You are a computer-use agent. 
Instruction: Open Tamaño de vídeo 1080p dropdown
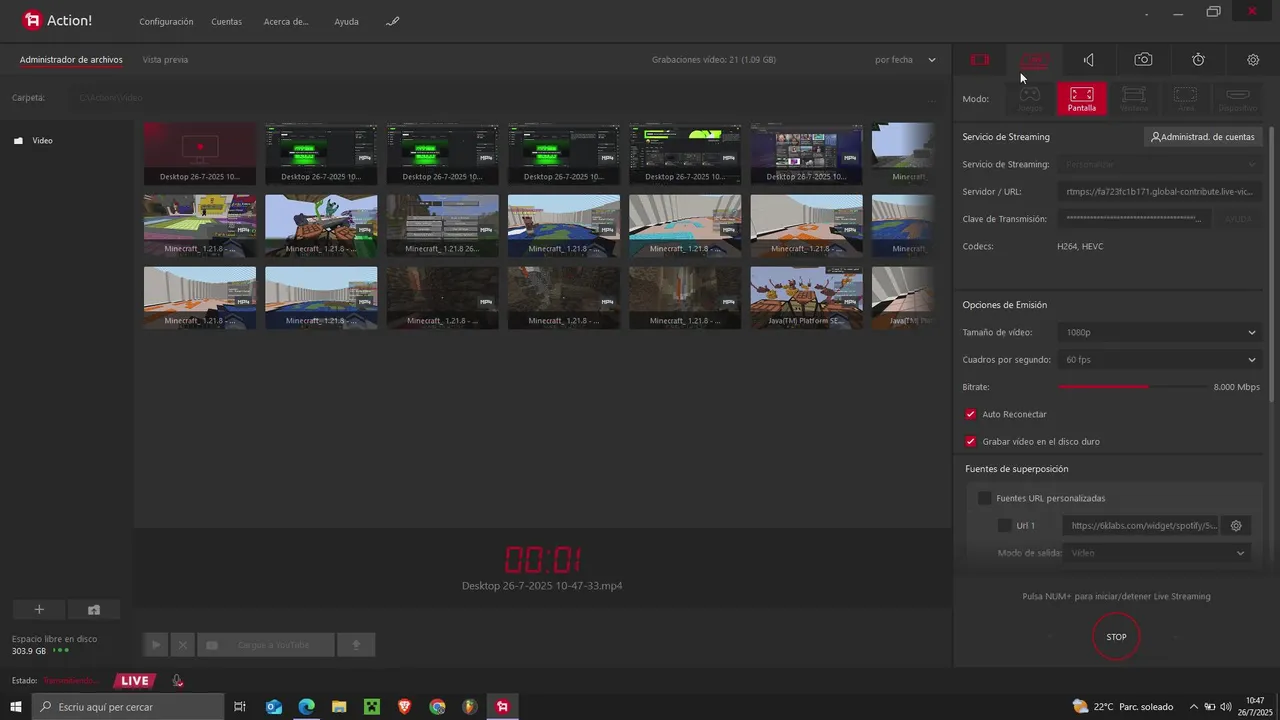(x=1160, y=332)
